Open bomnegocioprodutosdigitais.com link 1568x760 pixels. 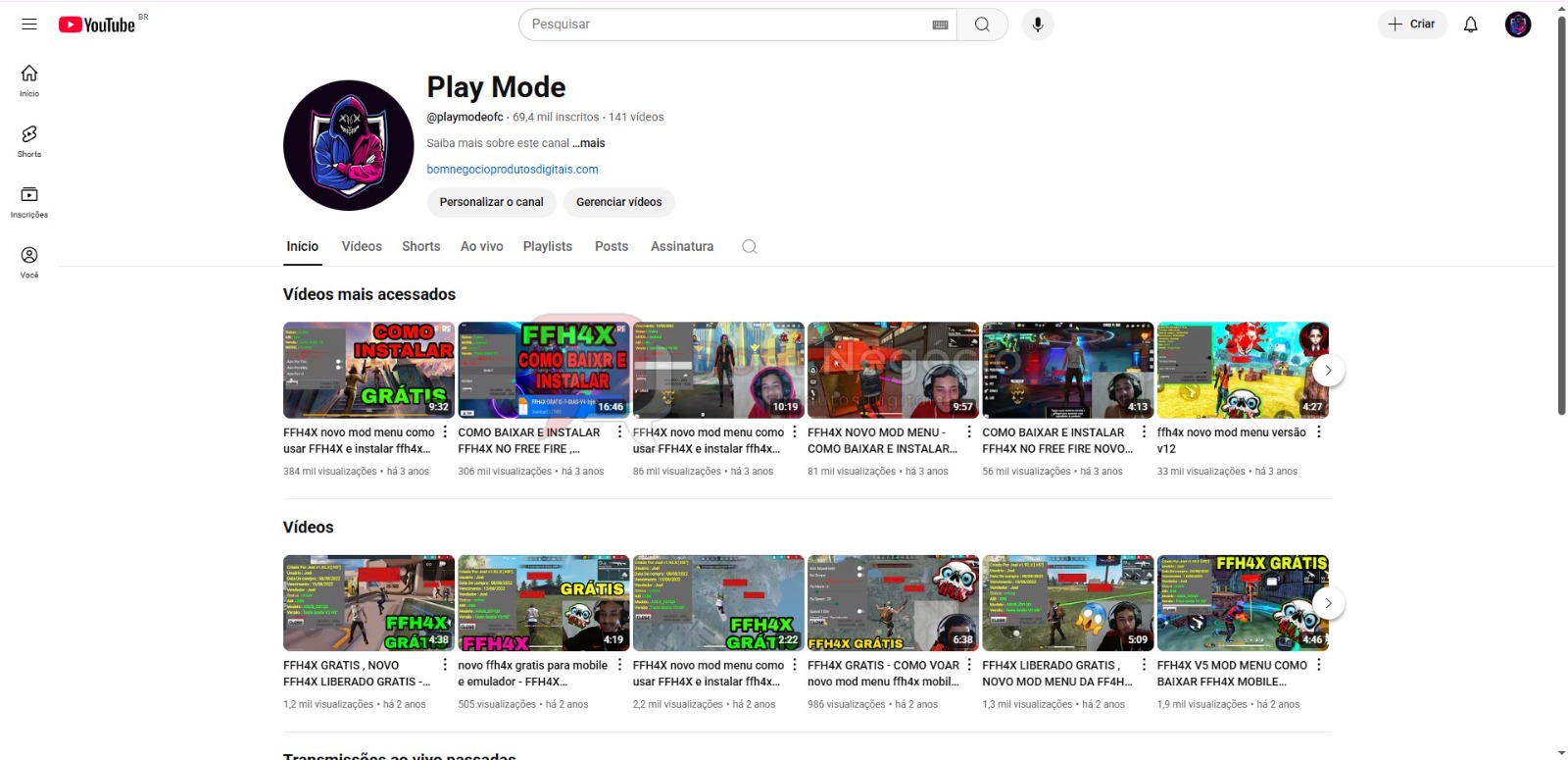[513, 170]
